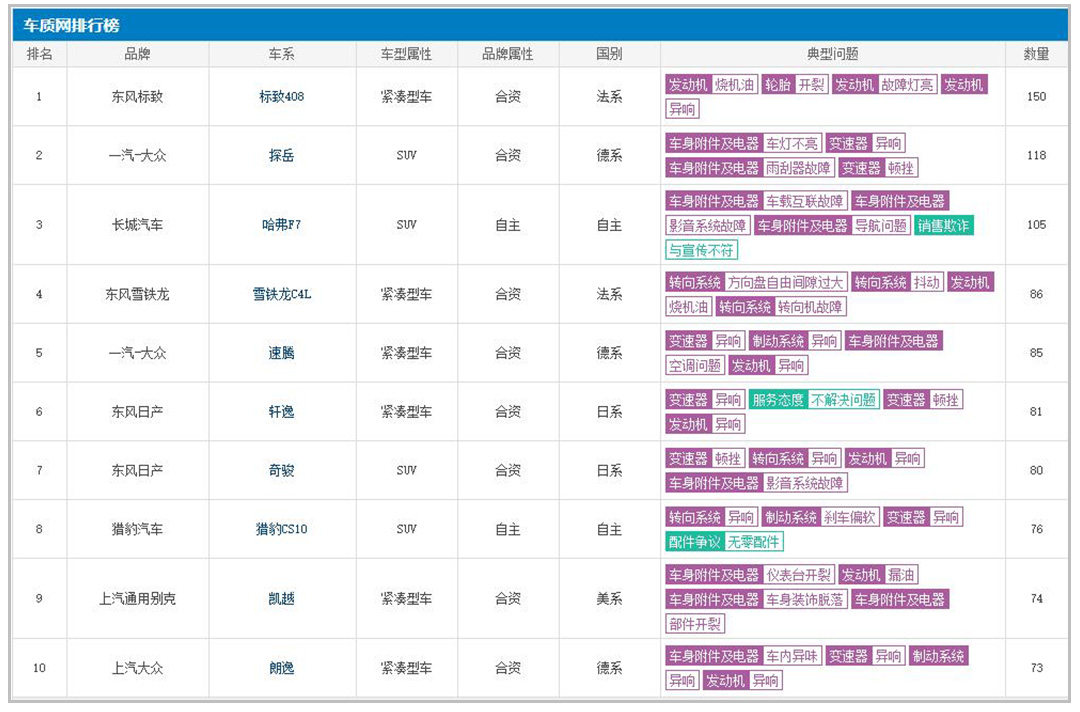Click the 典型问题 column header

tap(832, 54)
